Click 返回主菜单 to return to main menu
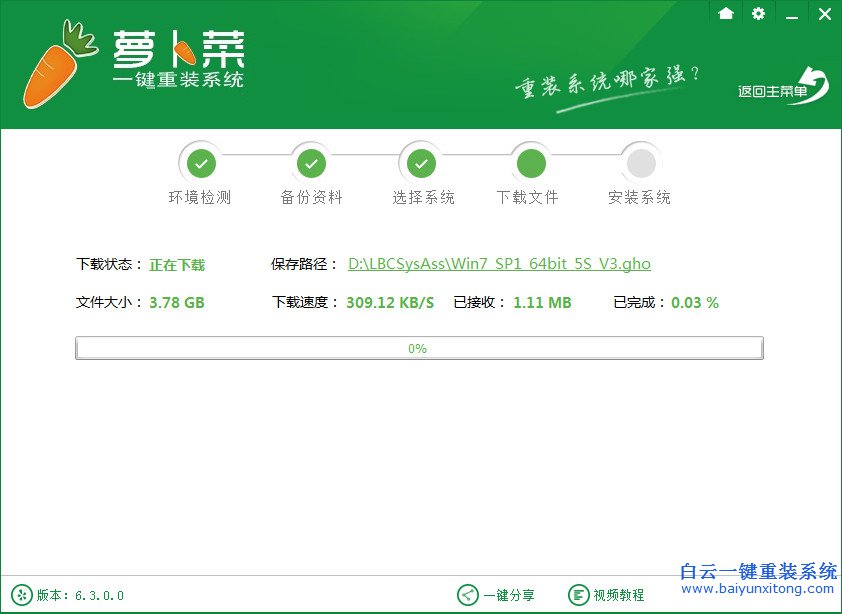842x614 pixels. point(773,88)
